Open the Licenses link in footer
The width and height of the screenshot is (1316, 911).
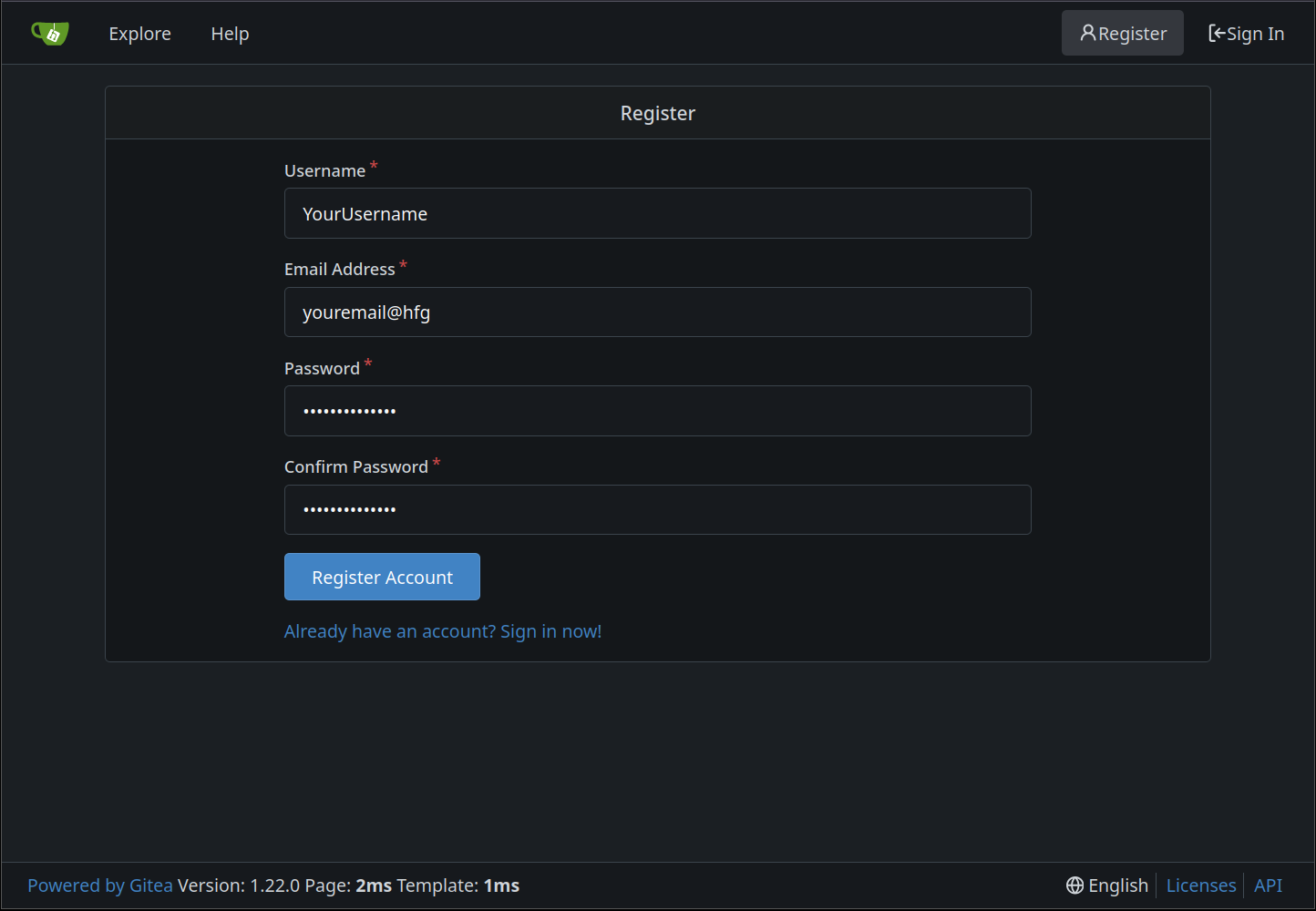click(1200, 885)
